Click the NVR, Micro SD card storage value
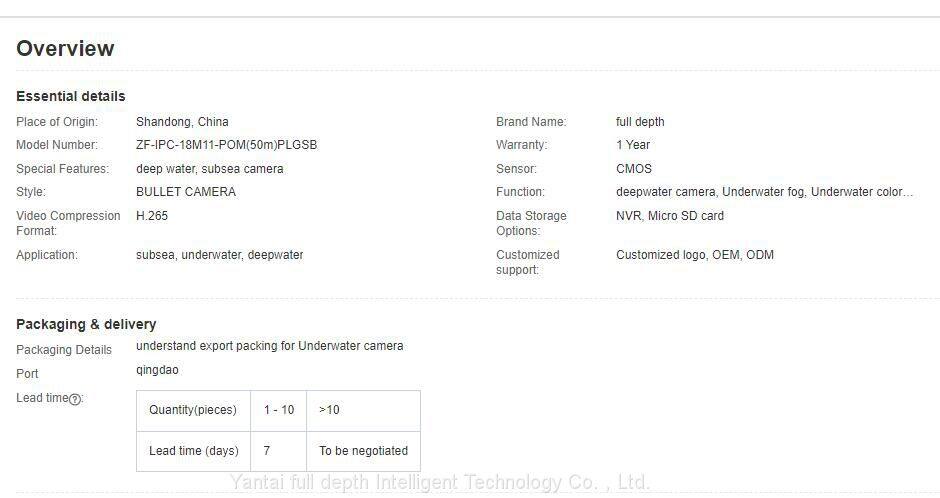Viewport: 940px width, 498px height. click(x=670, y=216)
